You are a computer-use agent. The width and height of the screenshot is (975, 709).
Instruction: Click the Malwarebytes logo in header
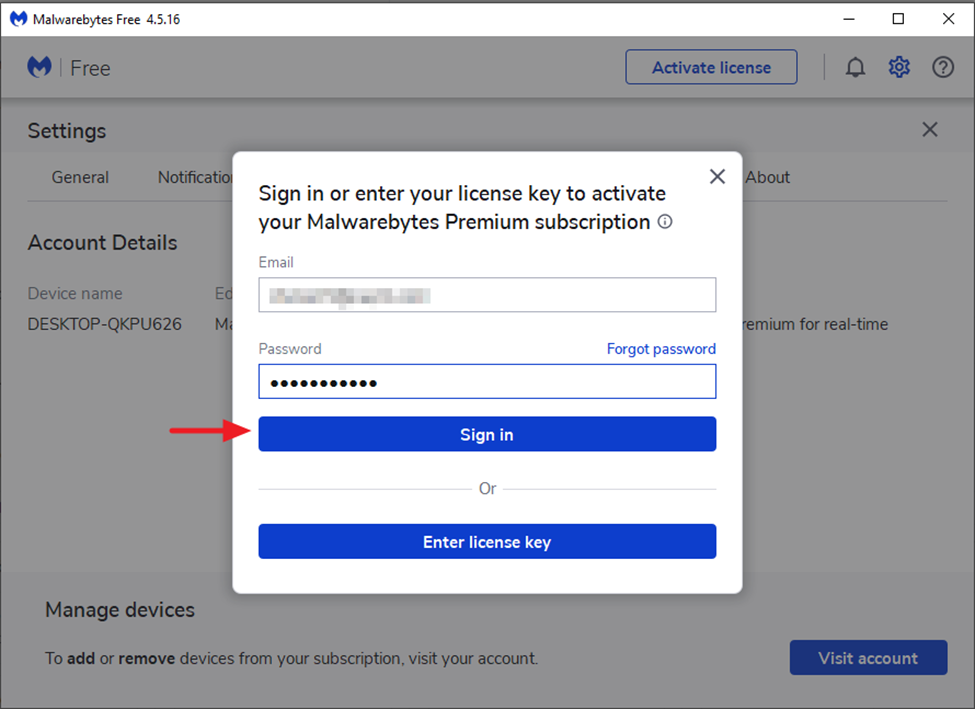pyautogui.click(x=40, y=68)
